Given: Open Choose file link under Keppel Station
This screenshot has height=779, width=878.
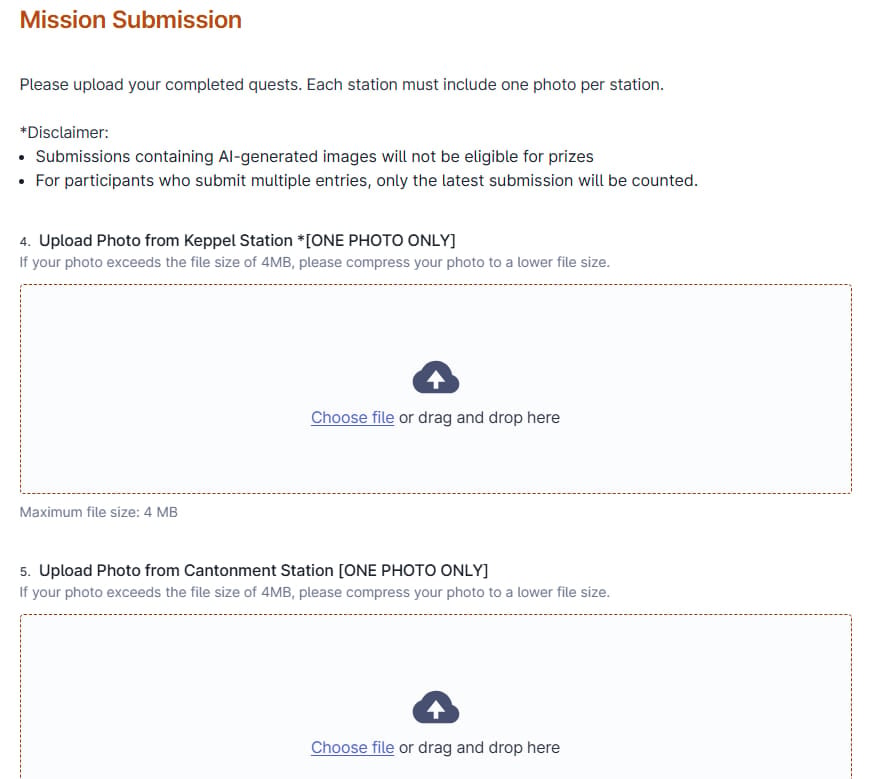Looking at the screenshot, I should pyautogui.click(x=353, y=418).
